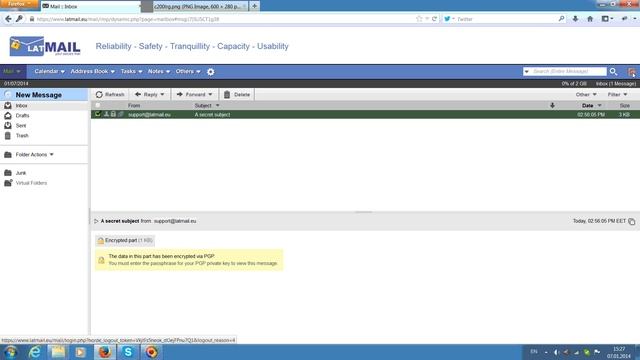The width and height of the screenshot is (640, 360).
Task: Click 'A secret subject' in message row
Action: [212, 115]
